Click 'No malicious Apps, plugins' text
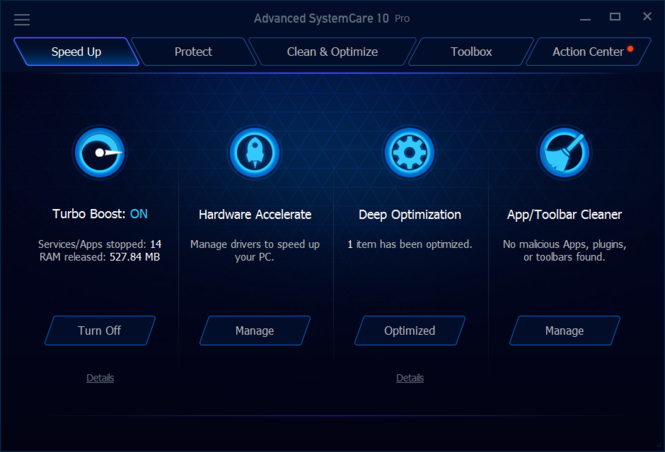The width and height of the screenshot is (665, 452). point(564,244)
